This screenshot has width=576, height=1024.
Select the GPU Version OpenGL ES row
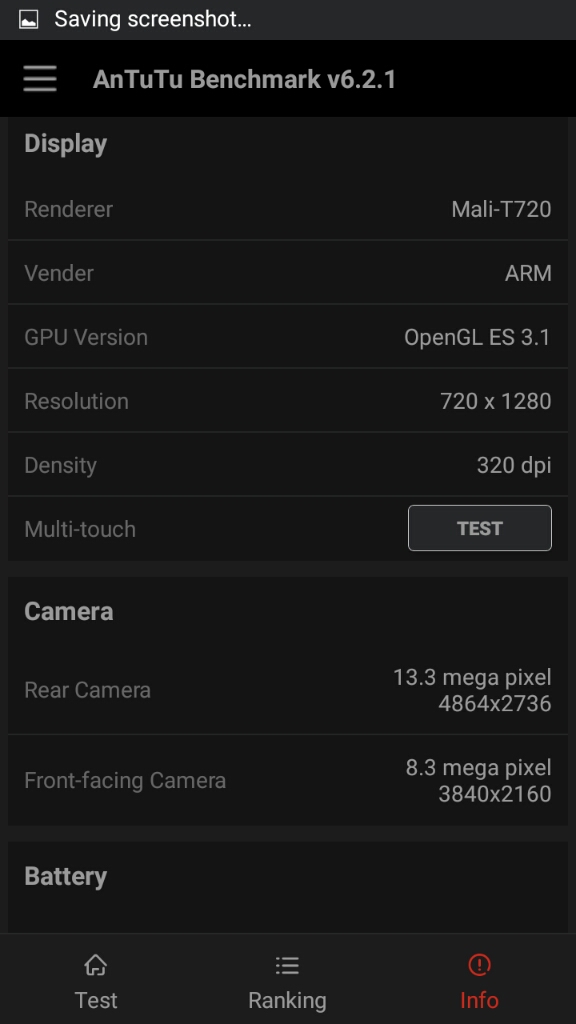click(288, 337)
